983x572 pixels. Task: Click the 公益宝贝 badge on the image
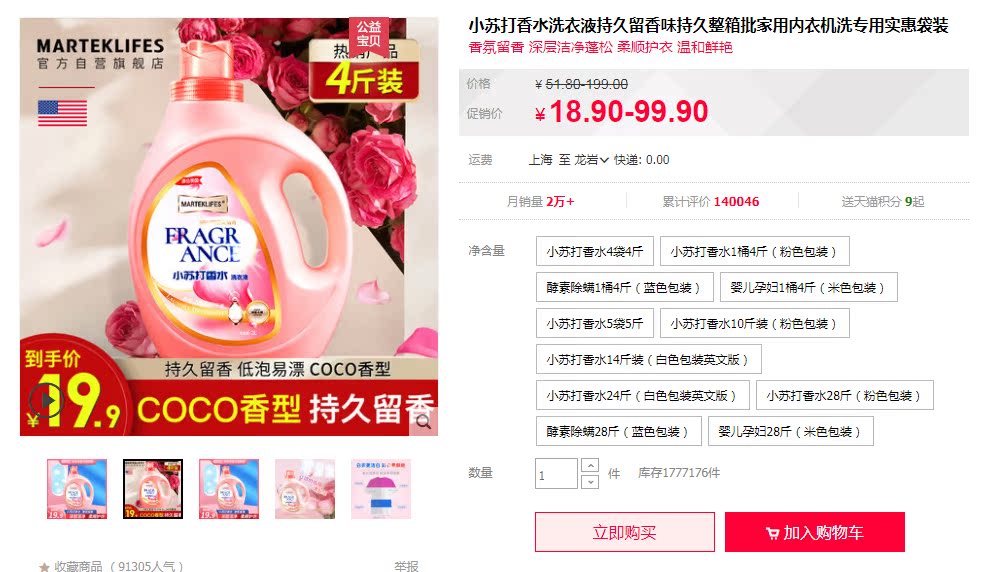tap(369, 34)
